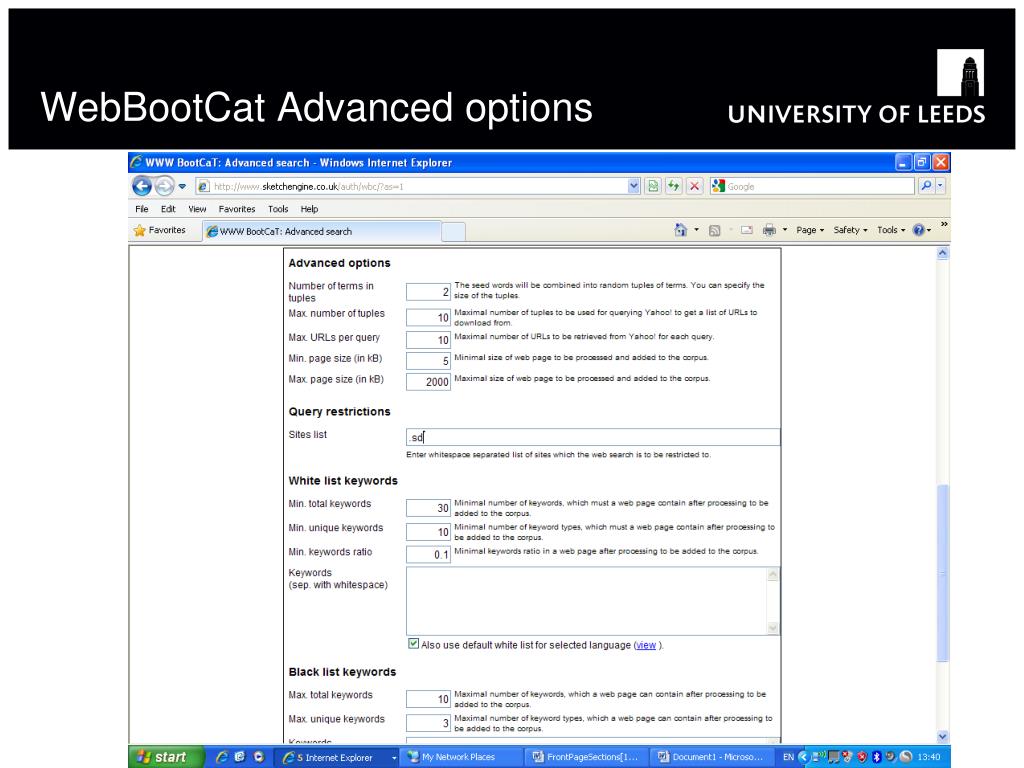Click the Read Mail icon
The image size is (1024, 768).
click(747, 230)
